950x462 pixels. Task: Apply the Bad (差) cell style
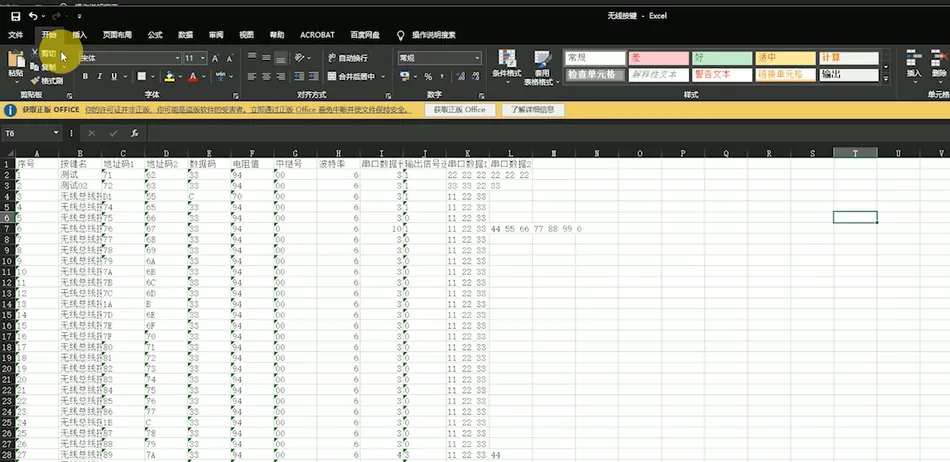[x=659, y=58]
